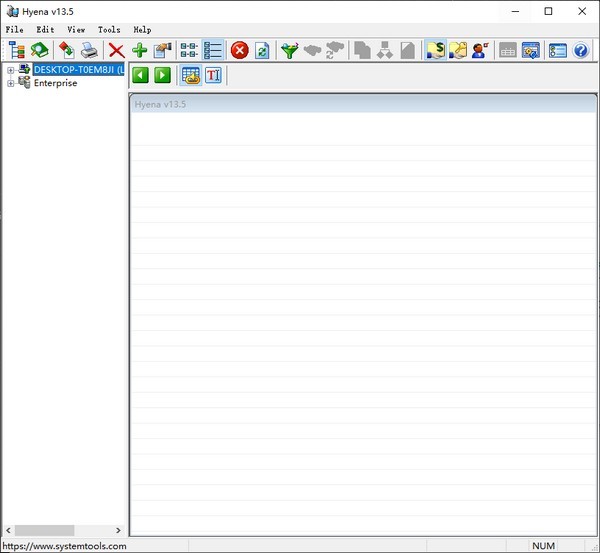The width and height of the screenshot is (600, 553).
Task: Click the systemtools.com status bar text
Action: pyautogui.click(x=64, y=546)
